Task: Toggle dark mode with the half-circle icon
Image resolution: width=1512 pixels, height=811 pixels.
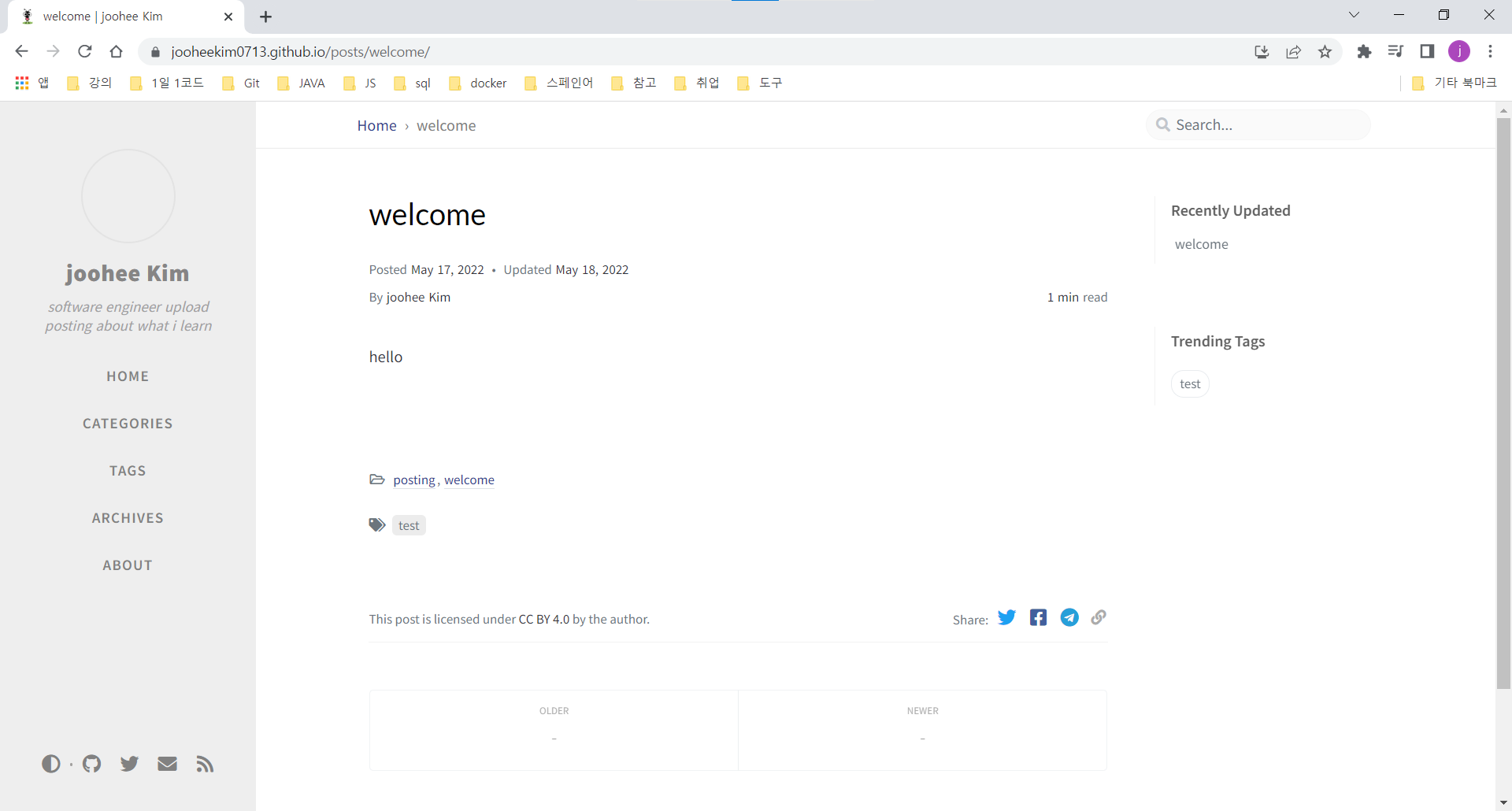Action: tap(51, 764)
